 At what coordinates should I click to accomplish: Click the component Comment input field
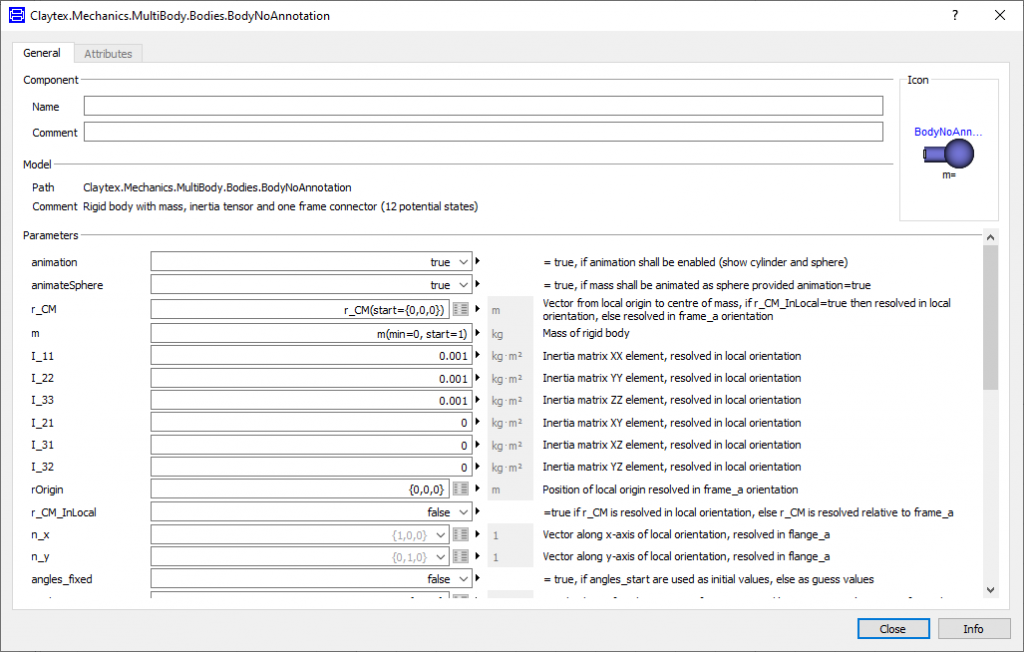tap(483, 132)
